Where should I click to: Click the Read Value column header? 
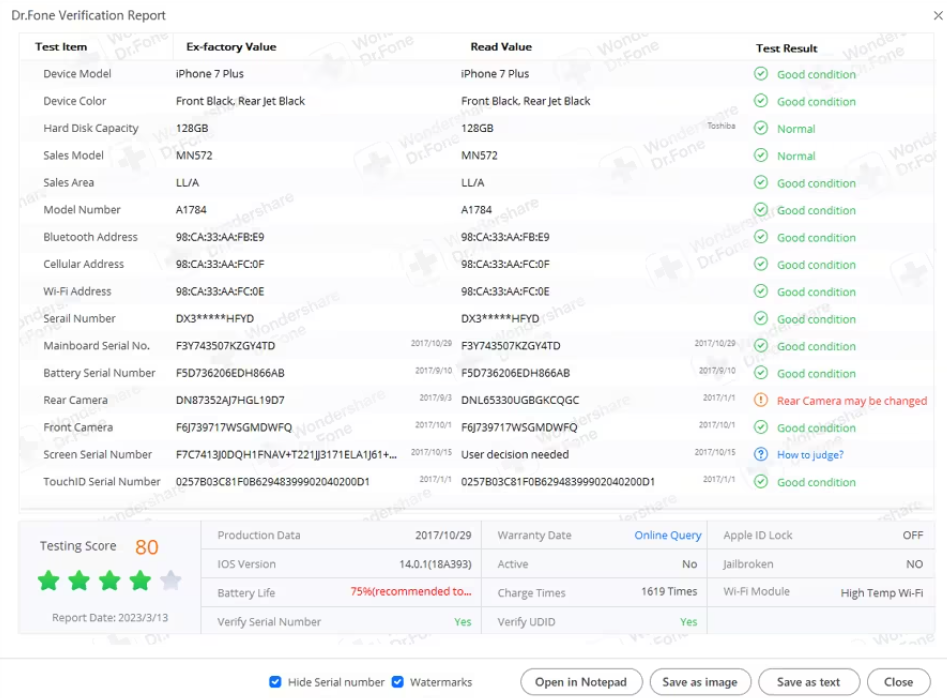(x=501, y=46)
